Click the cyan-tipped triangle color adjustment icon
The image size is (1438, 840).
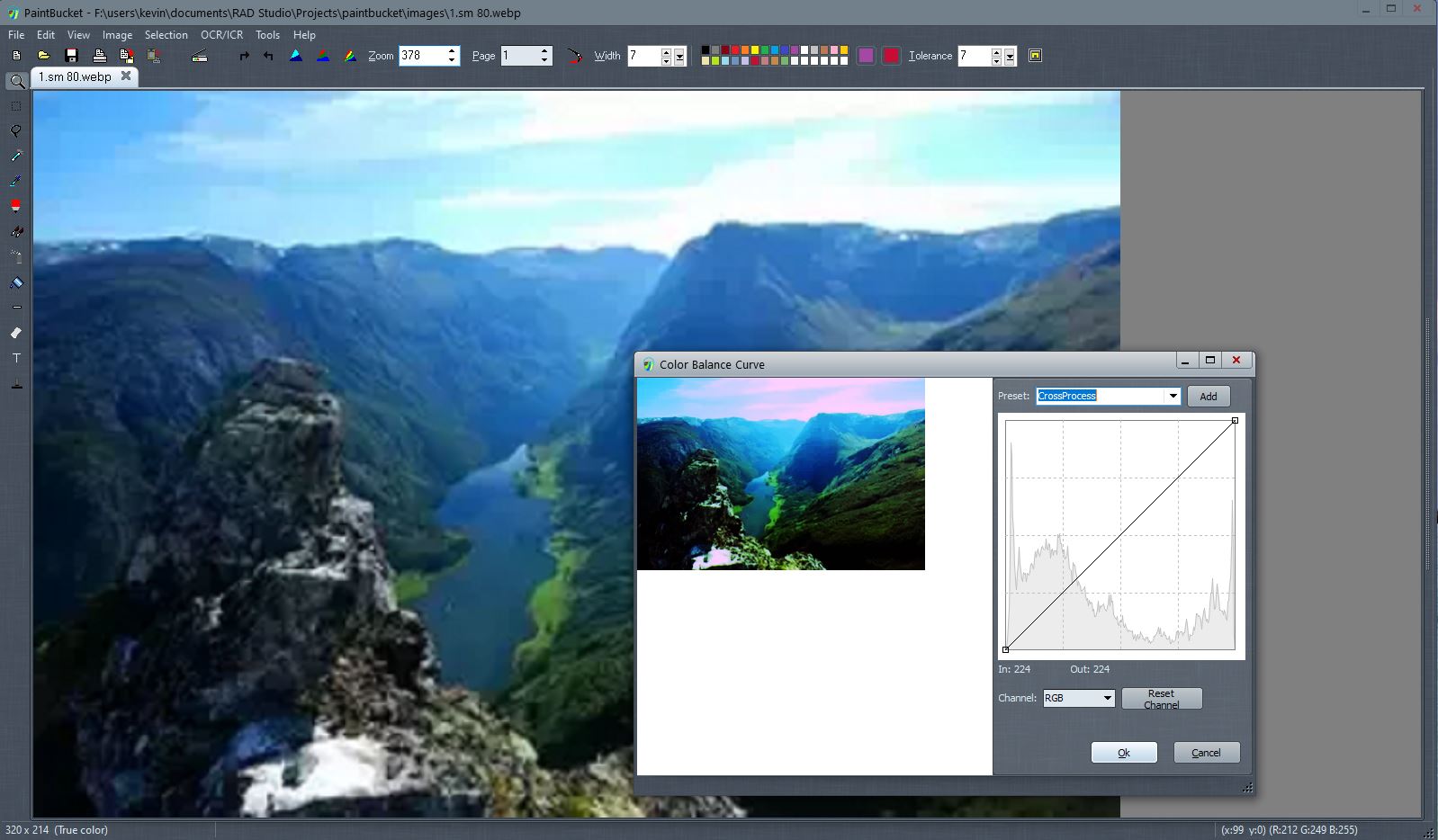(x=295, y=56)
